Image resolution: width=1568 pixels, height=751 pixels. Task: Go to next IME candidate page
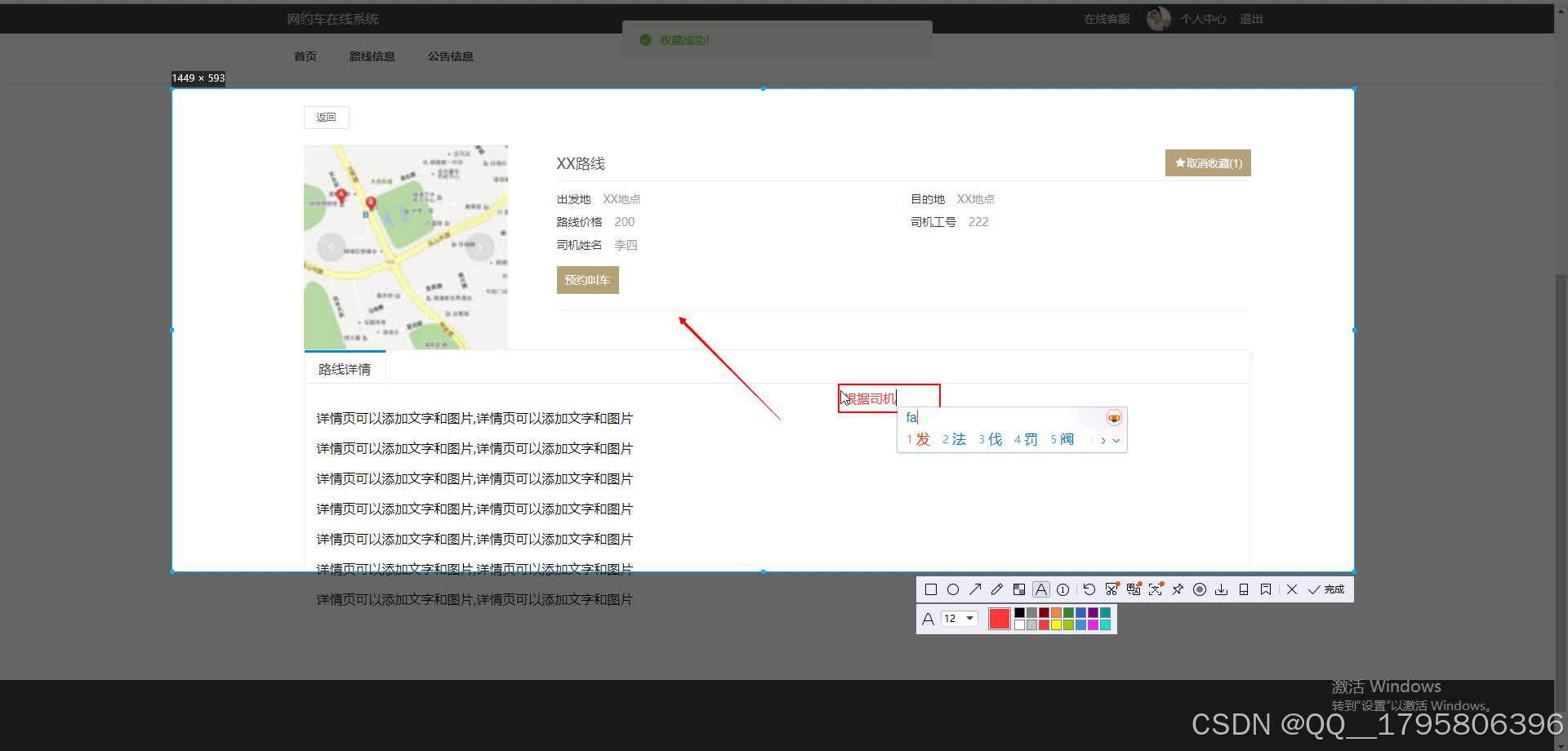(1103, 440)
